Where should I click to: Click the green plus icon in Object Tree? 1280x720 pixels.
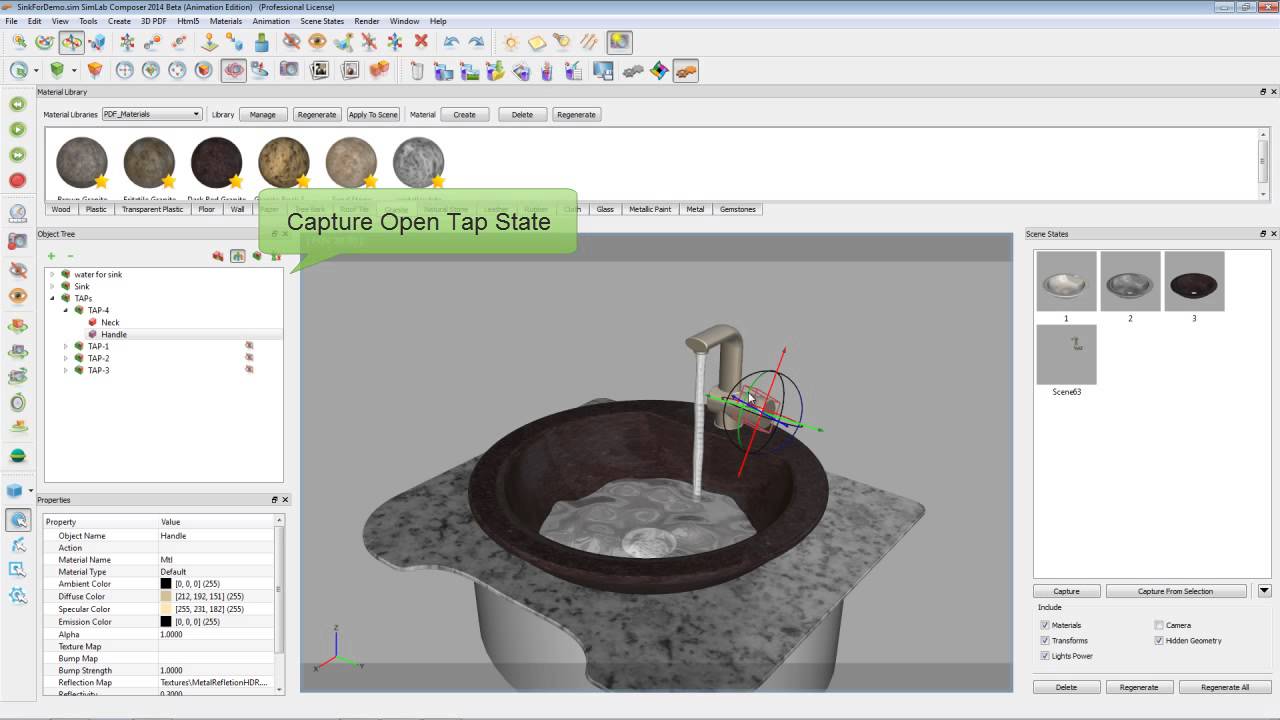51,256
